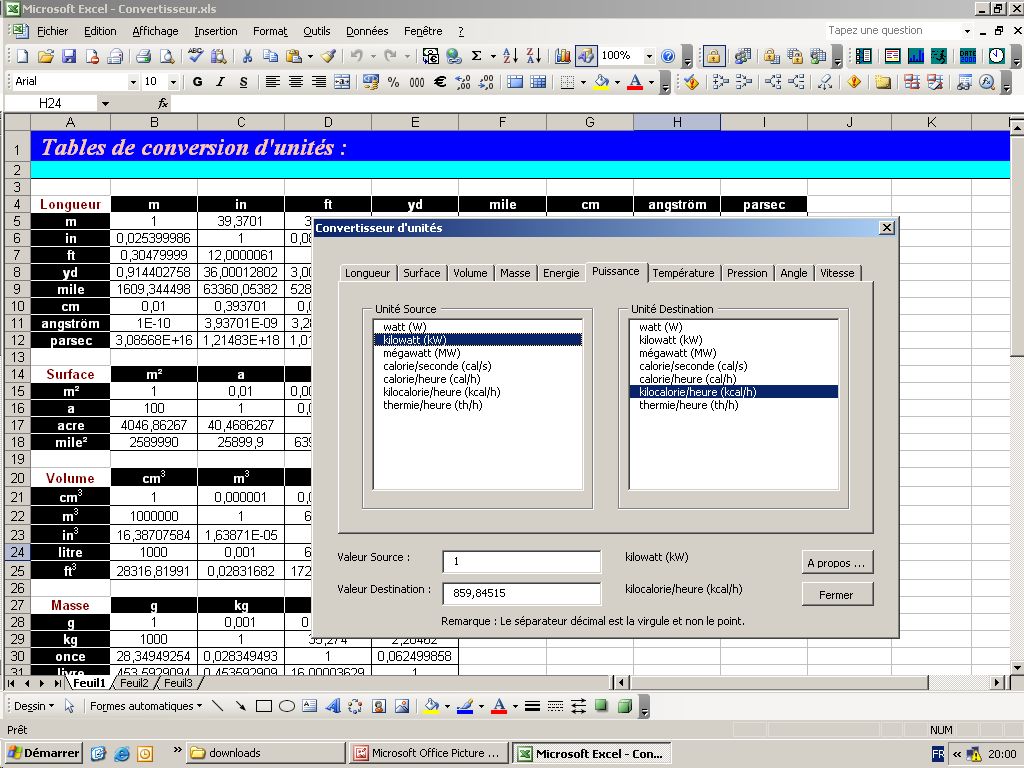
Task: Select watt (W) in the Unité Destination list
Action: point(733,327)
